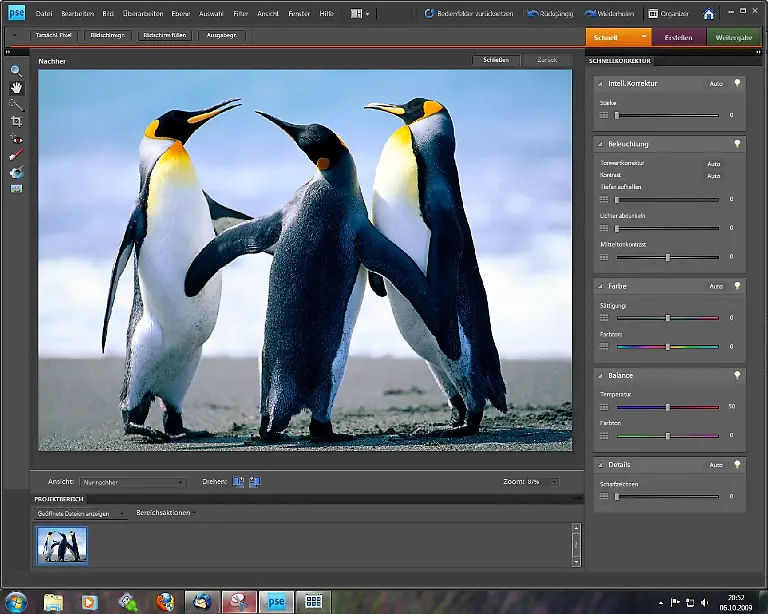This screenshot has height=614, width=768.
Task: Select the Hand tool
Action: 16,88
